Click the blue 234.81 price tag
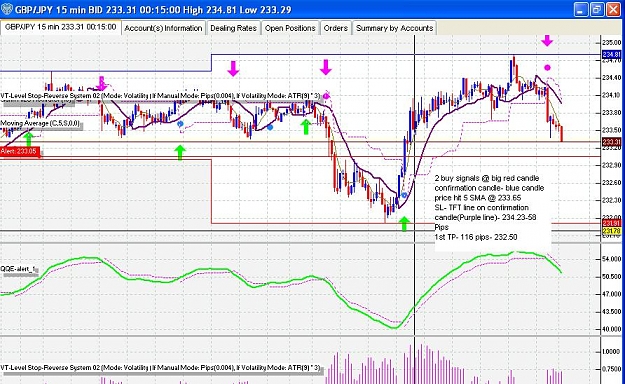Viewport: 625px width, 384px height. [x=611, y=55]
